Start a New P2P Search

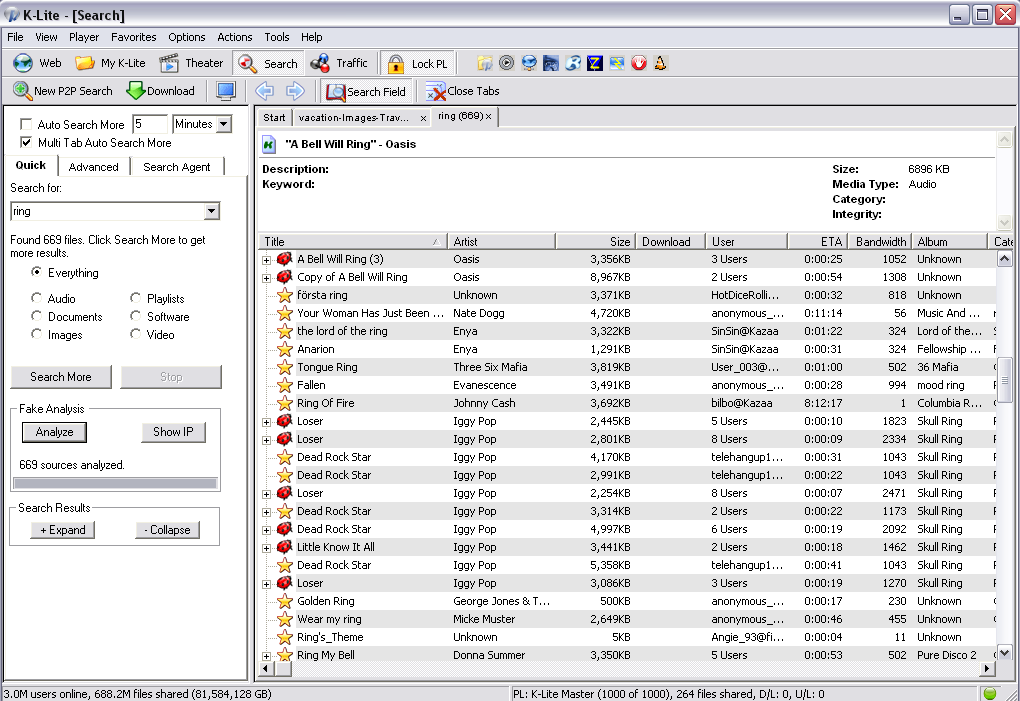62,91
